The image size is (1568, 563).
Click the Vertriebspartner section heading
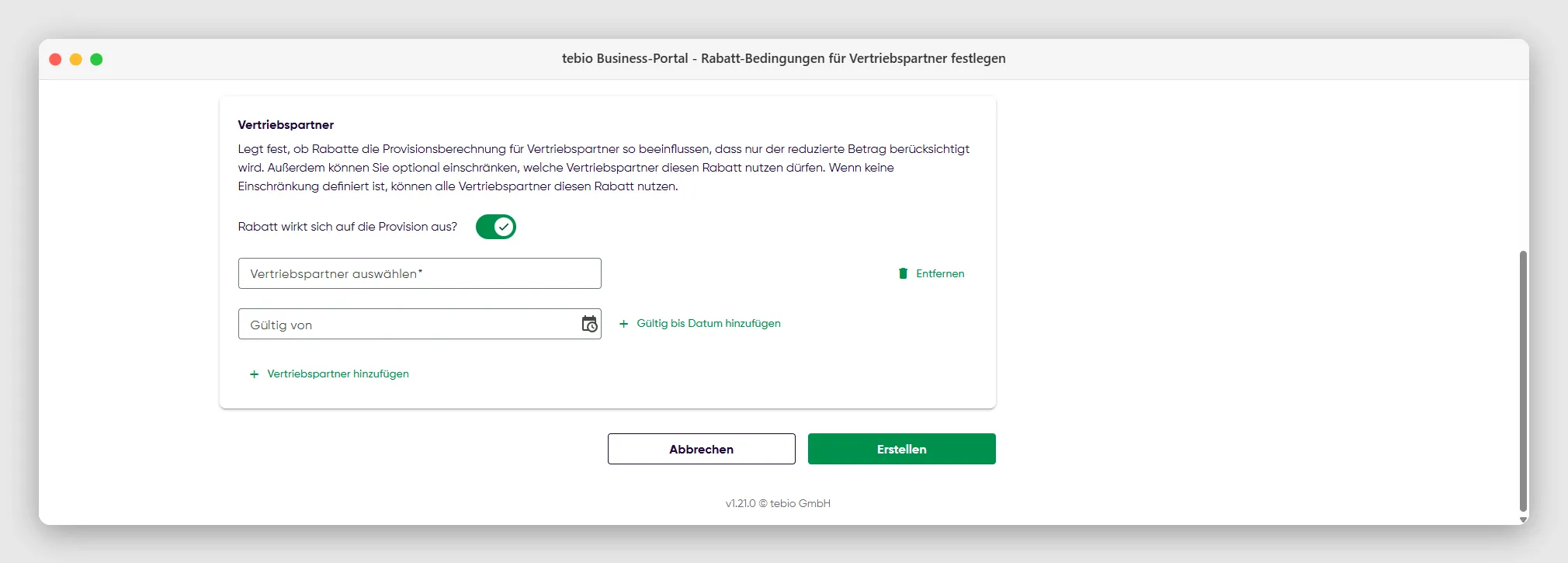pos(286,125)
